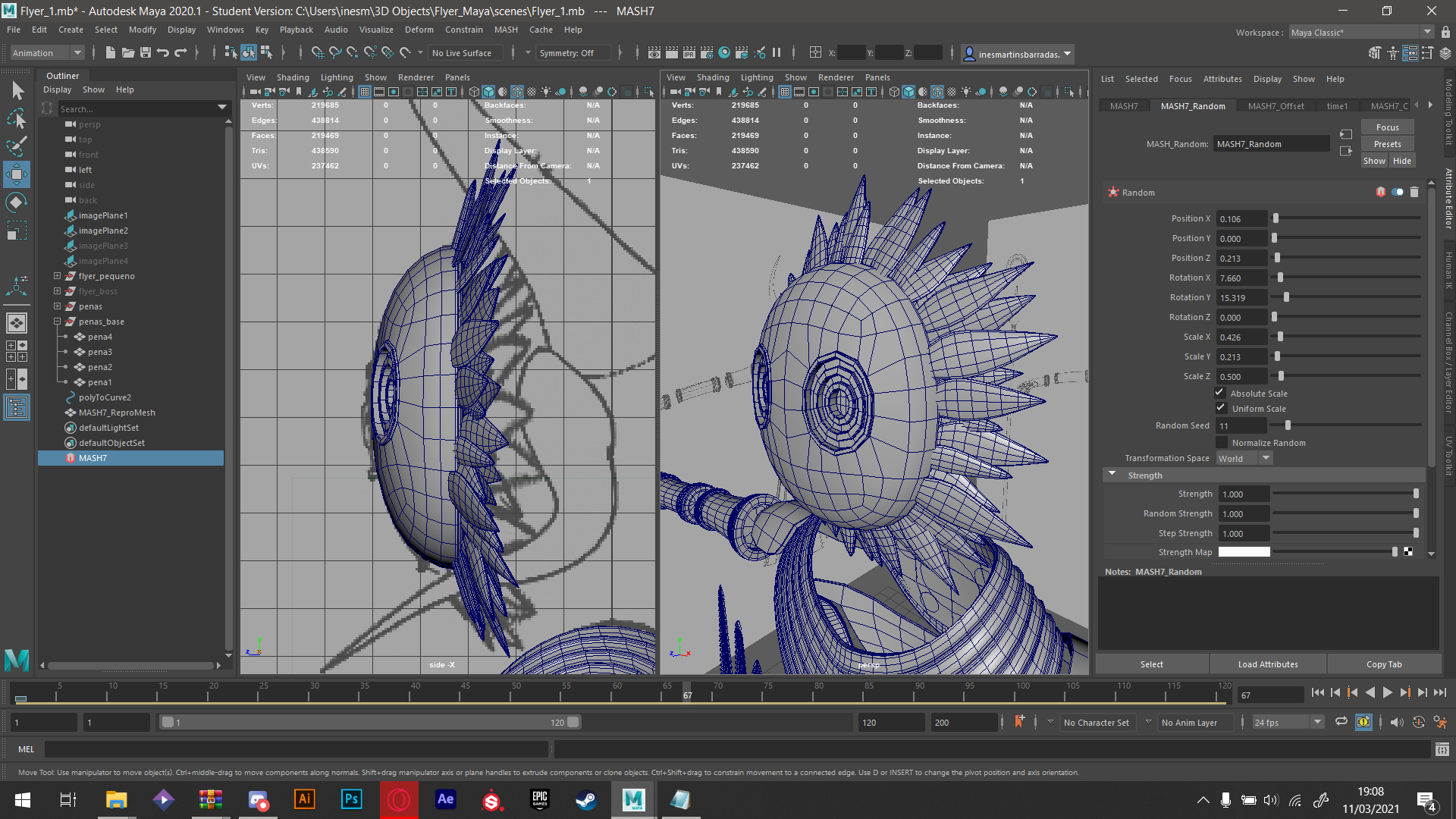Viewport: 1456px width, 819px height.
Task: Open the MASH menu
Action: pos(506,30)
